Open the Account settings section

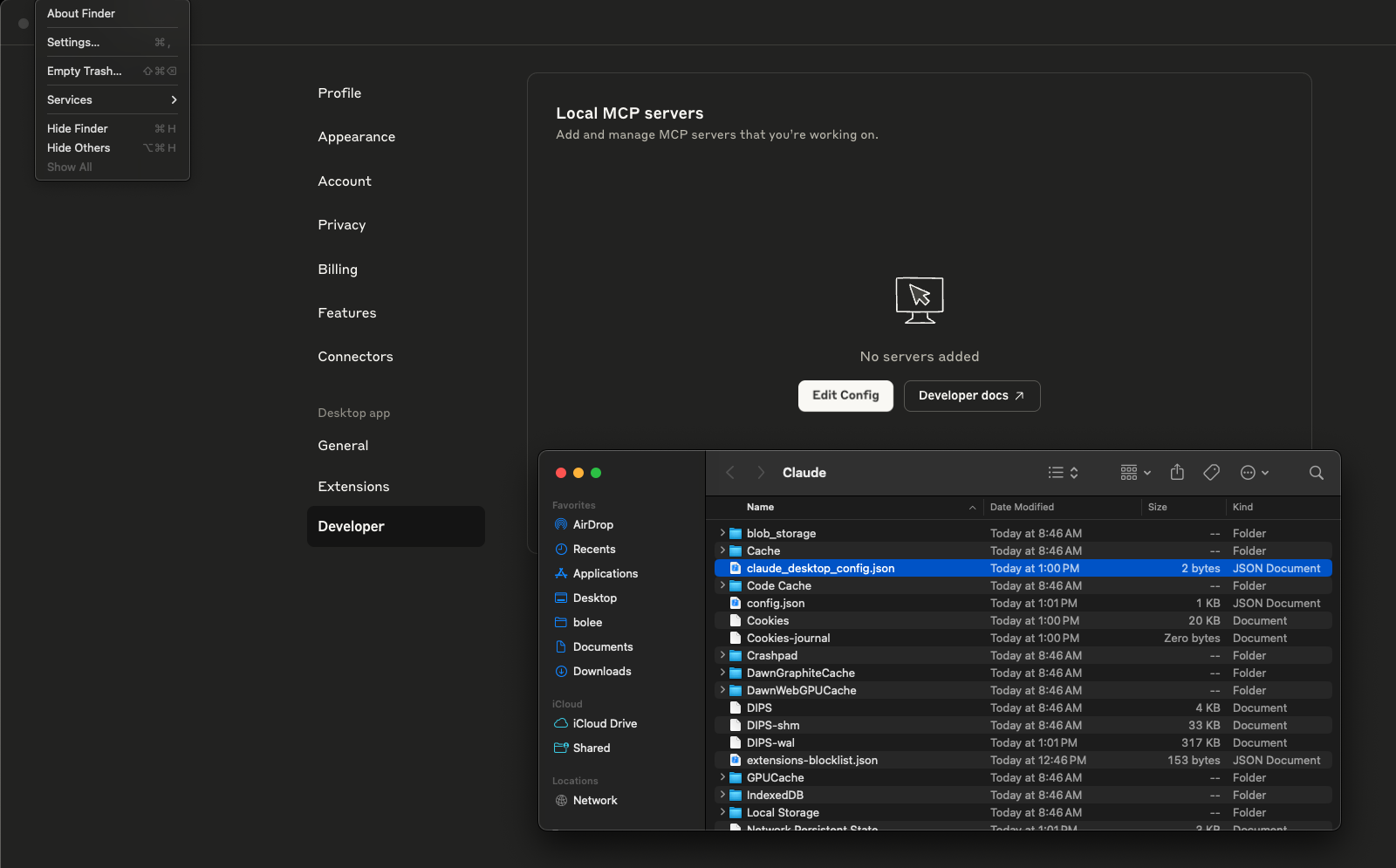click(345, 181)
